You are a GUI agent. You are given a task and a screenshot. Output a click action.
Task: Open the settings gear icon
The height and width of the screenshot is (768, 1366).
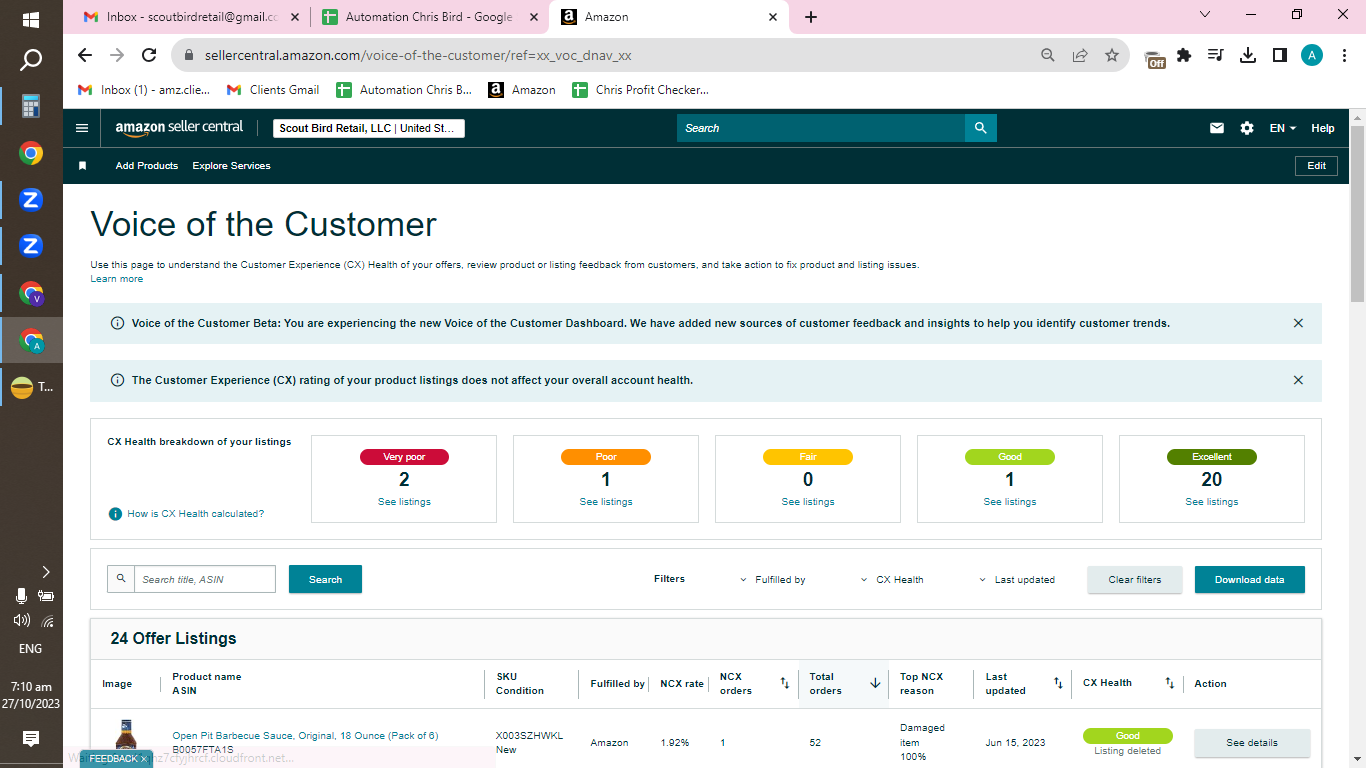pyautogui.click(x=1247, y=128)
